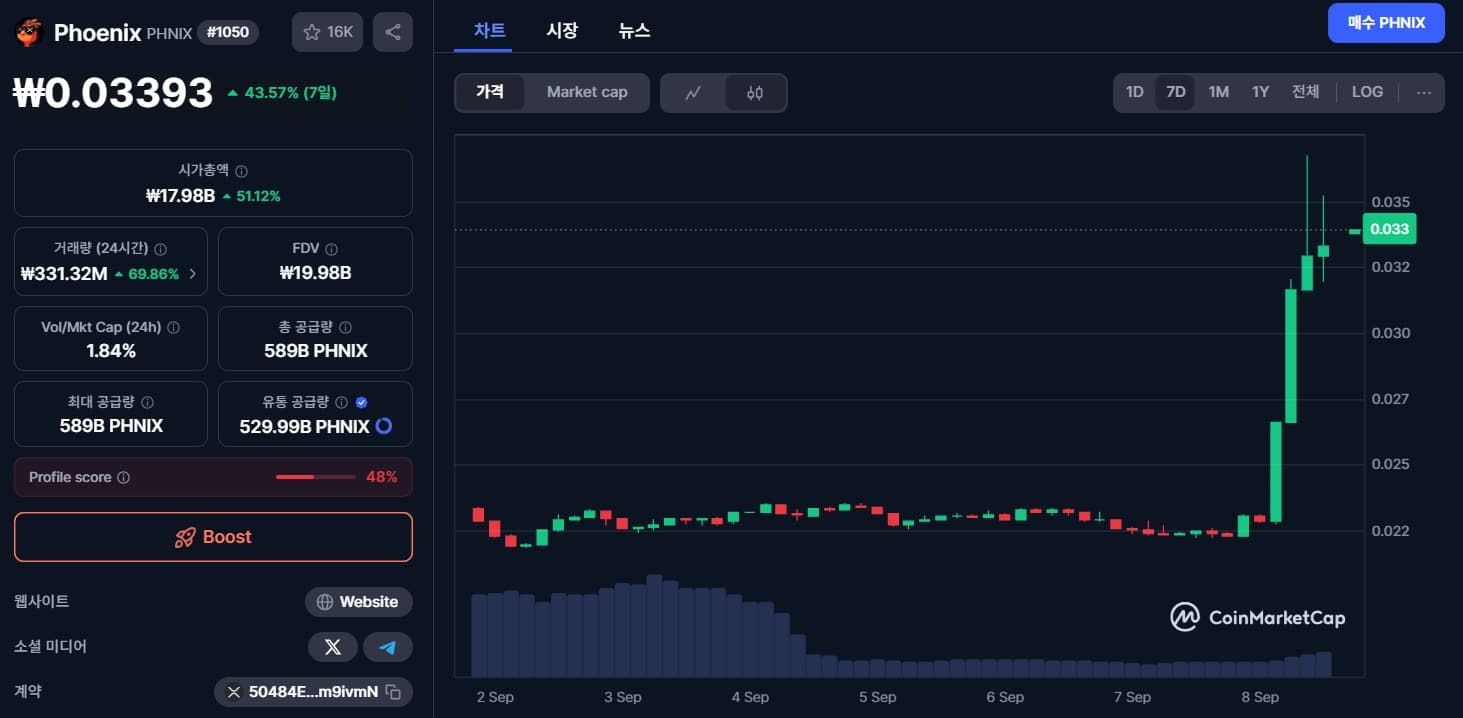Click info icon beside 최대 공급량
1463x718 pixels.
point(147,402)
